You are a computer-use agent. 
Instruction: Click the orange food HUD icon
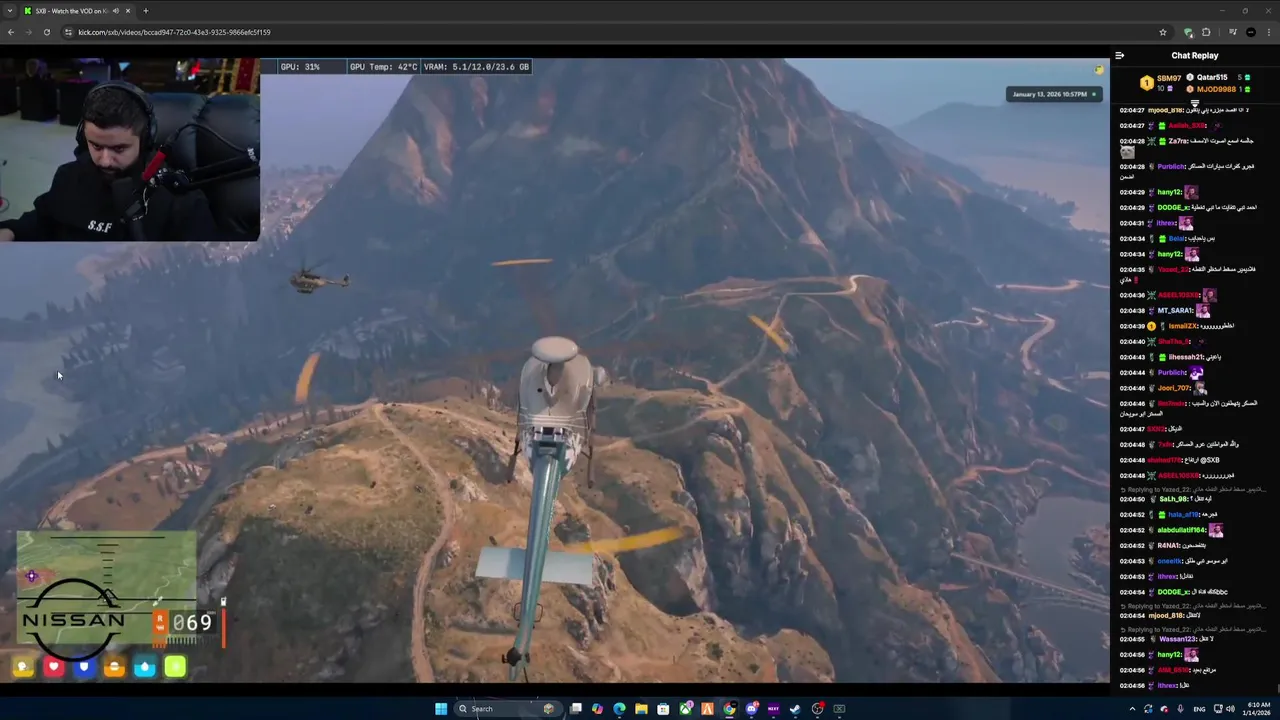tap(114, 667)
